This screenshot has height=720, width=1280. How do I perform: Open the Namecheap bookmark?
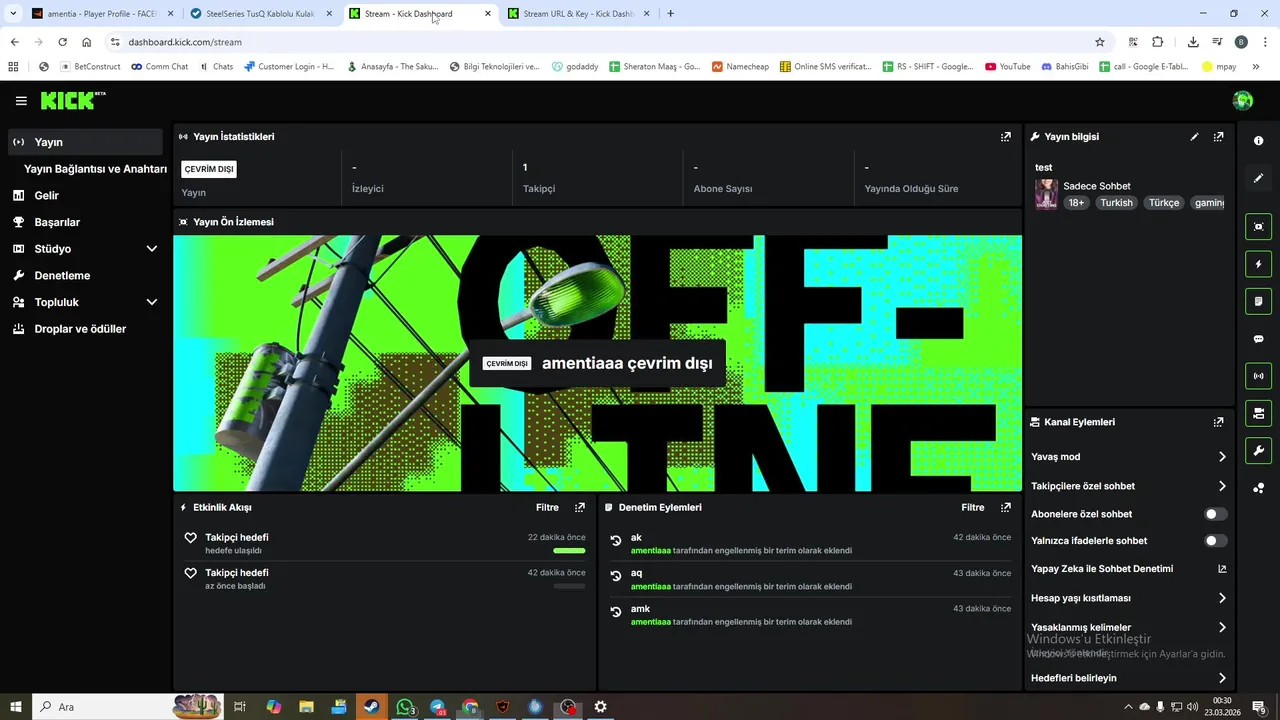pyautogui.click(x=741, y=67)
